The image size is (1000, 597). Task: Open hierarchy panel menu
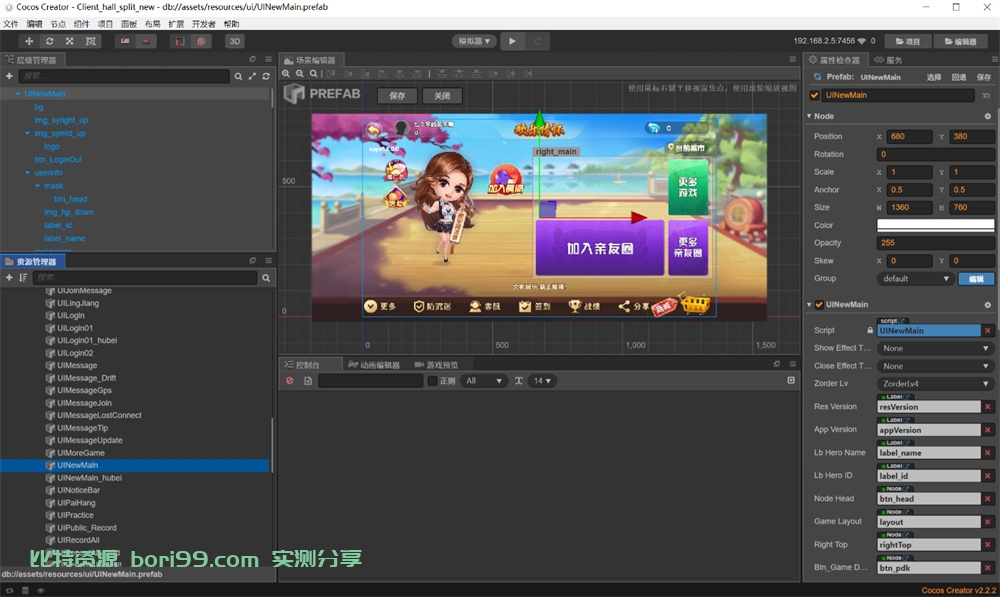(268, 59)
